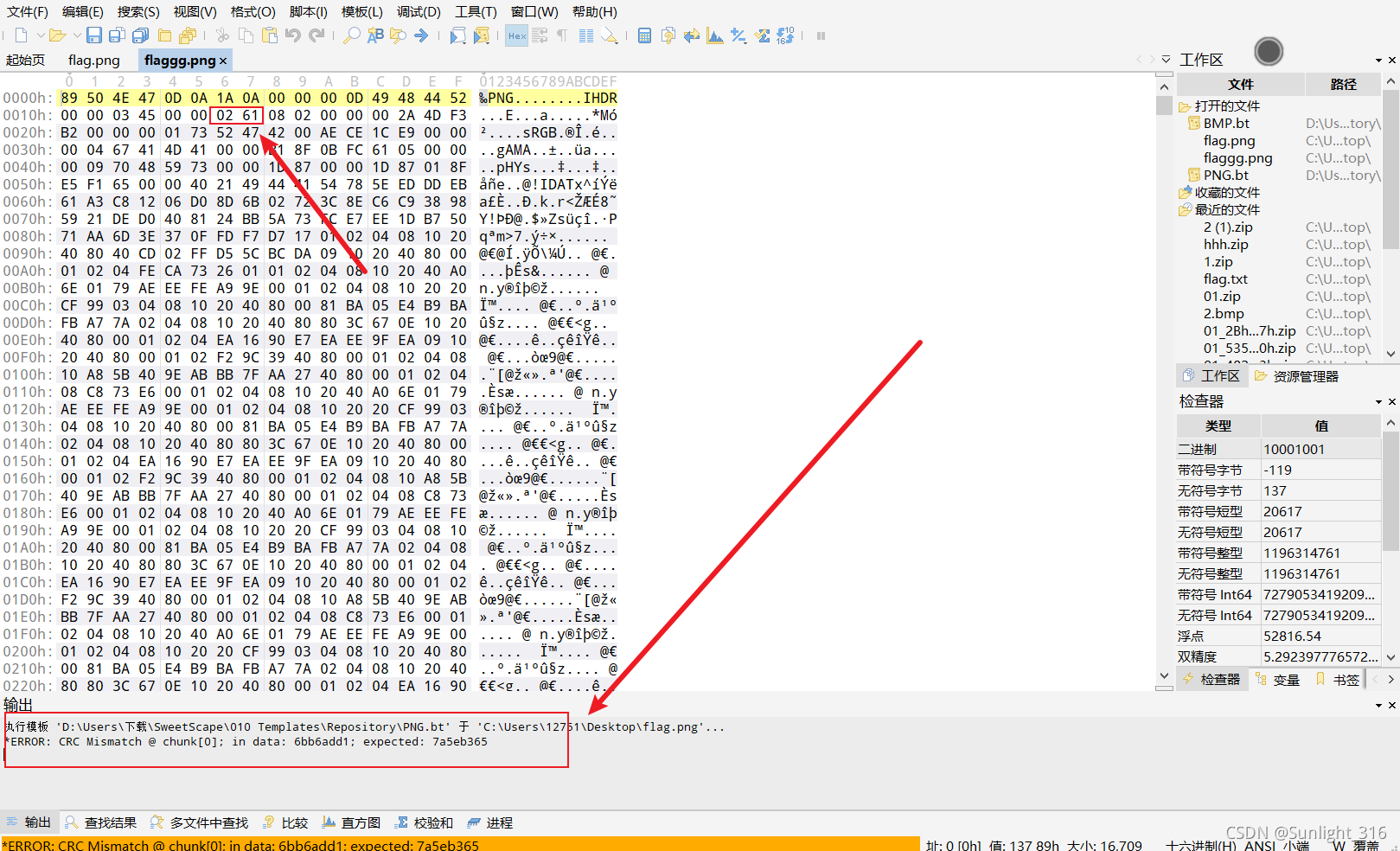Click the Base Converter (10/16) icon
The height and width of the screenshot is (851, 1400).
click(785, 35)
